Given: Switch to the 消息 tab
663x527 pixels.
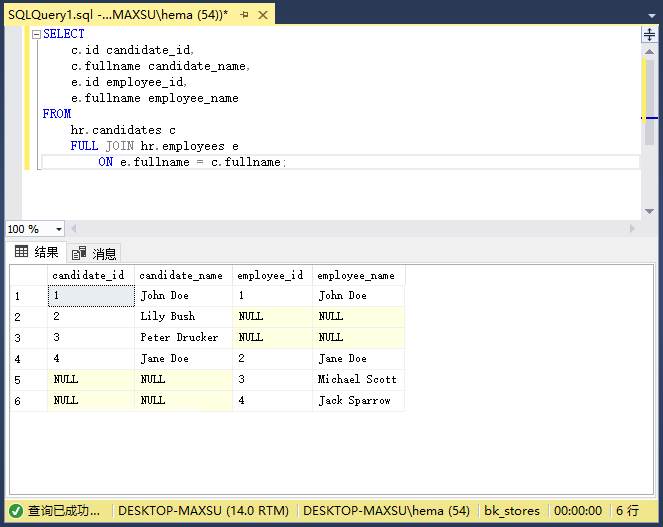Looking at the screenshot, I should [x=94, y=253].
